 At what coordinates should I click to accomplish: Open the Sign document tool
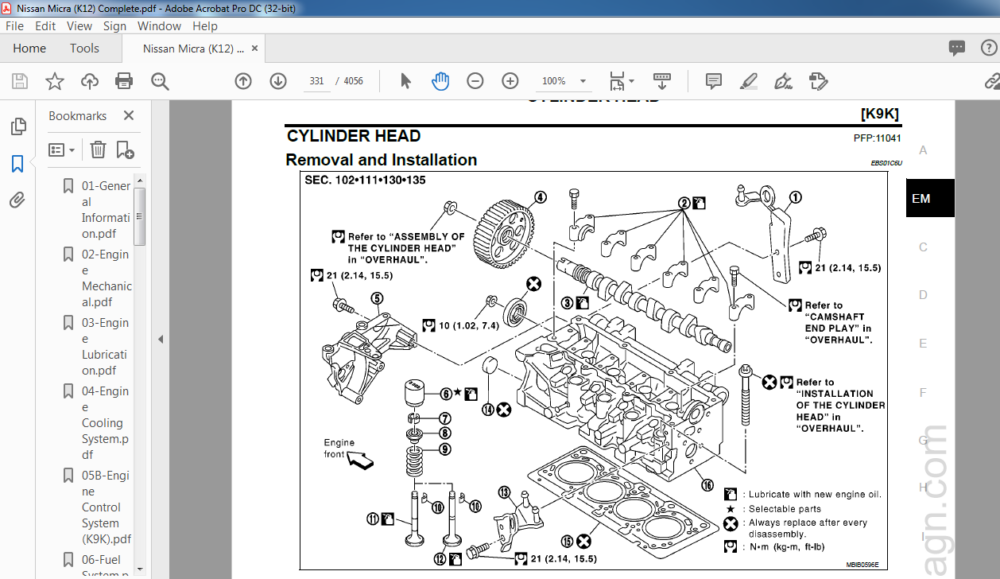783,81
